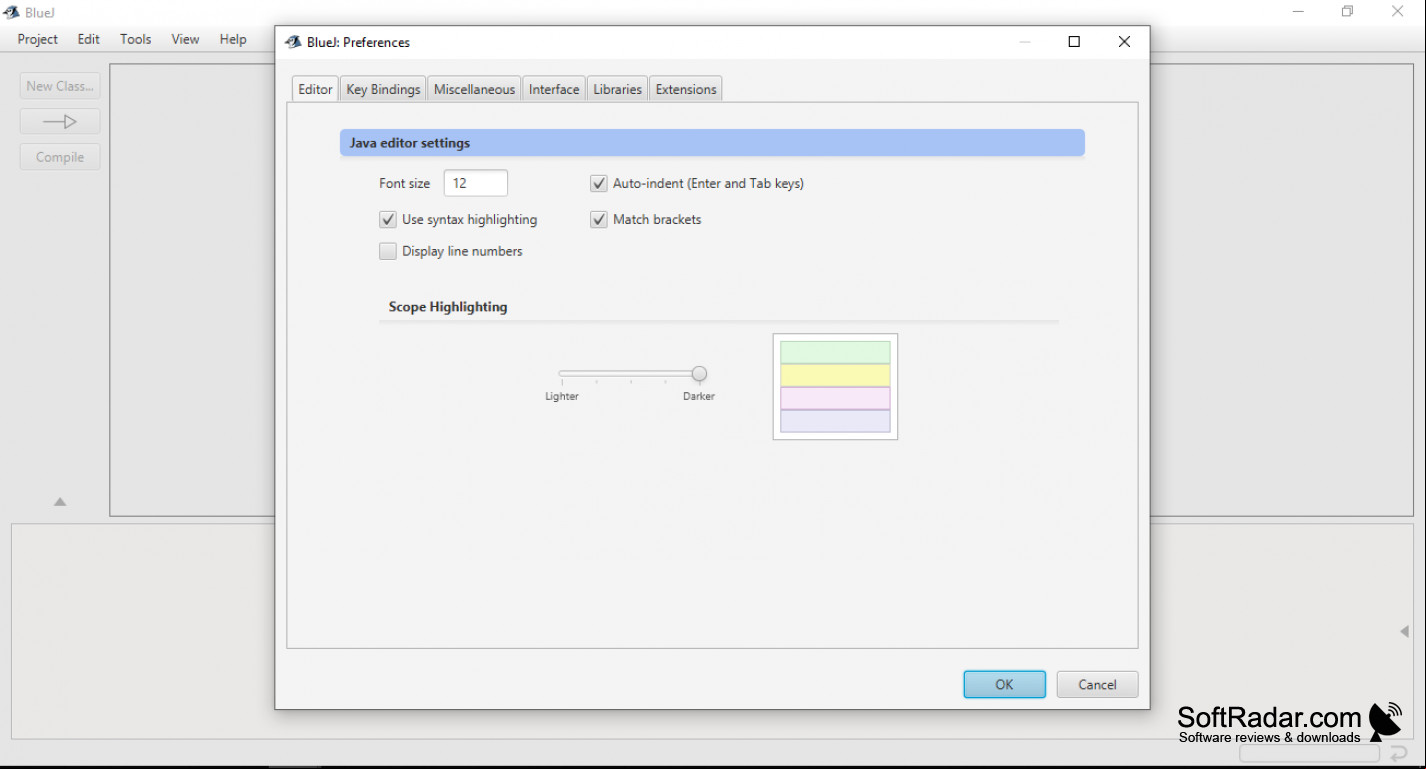Confirm preferences with the OK button

point(1004,684)
